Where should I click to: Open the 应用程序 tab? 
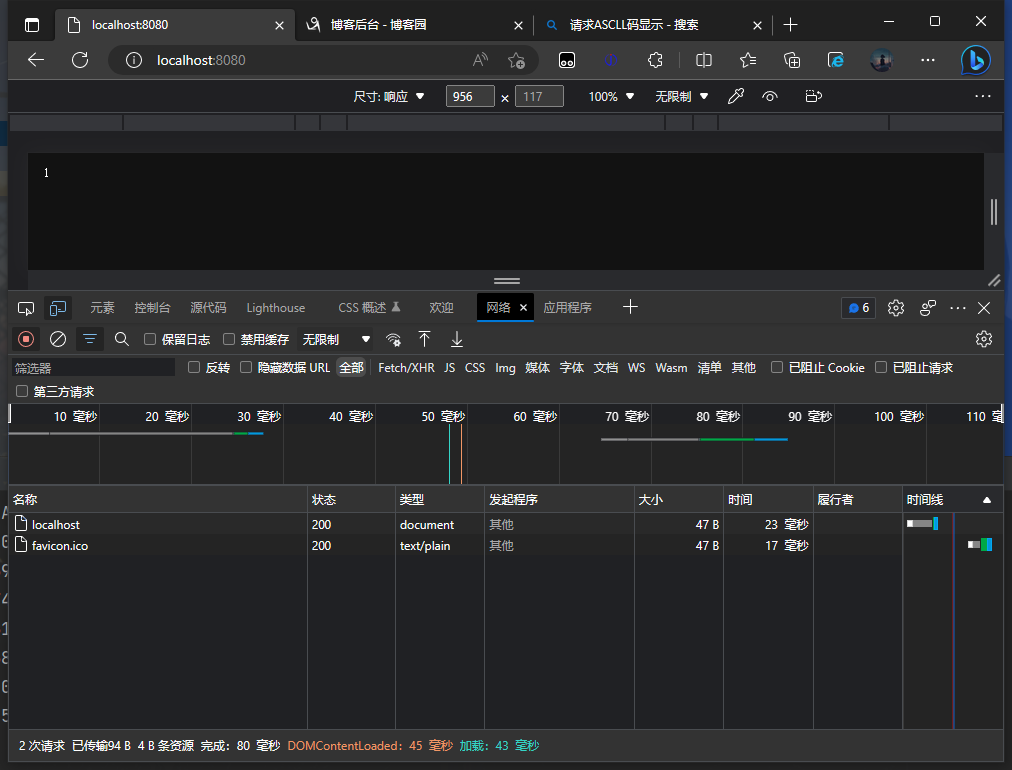(x=567, y=307)
